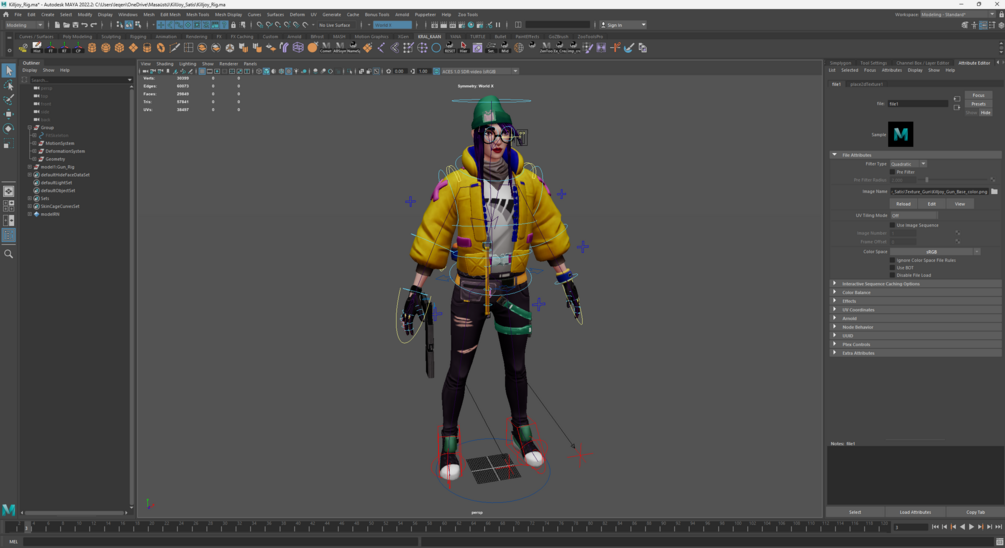Check Ignore Color Space File Rules

click(892, 260)
